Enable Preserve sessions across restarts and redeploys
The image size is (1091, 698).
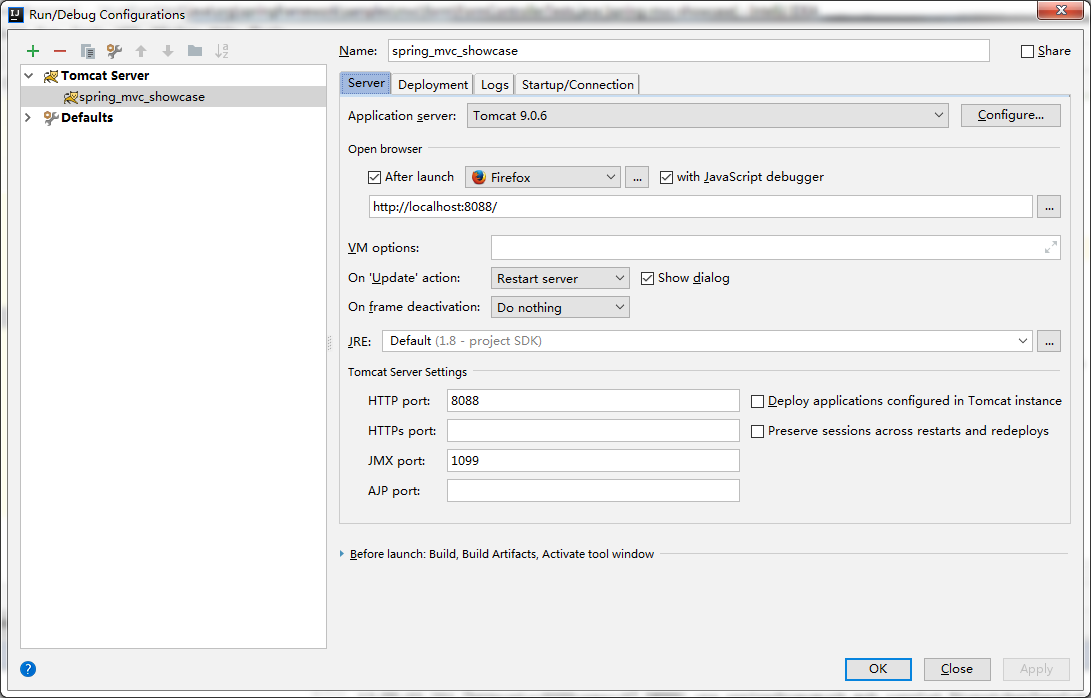coord(757,431)
